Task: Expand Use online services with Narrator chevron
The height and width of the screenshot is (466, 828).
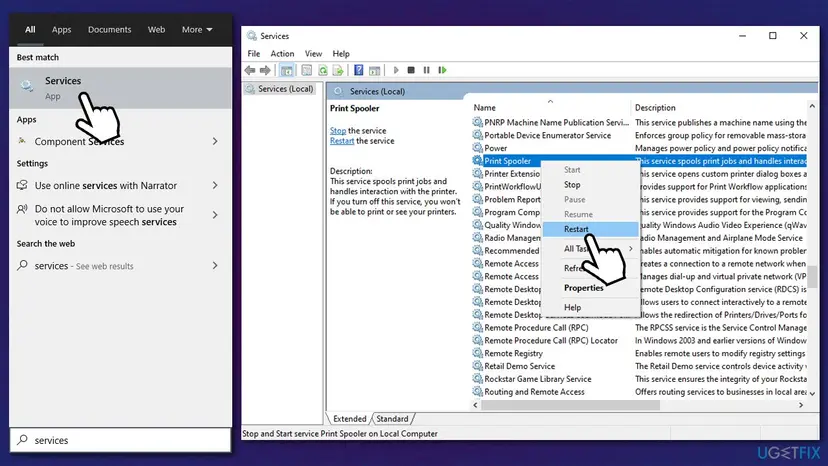Action: 215,185
